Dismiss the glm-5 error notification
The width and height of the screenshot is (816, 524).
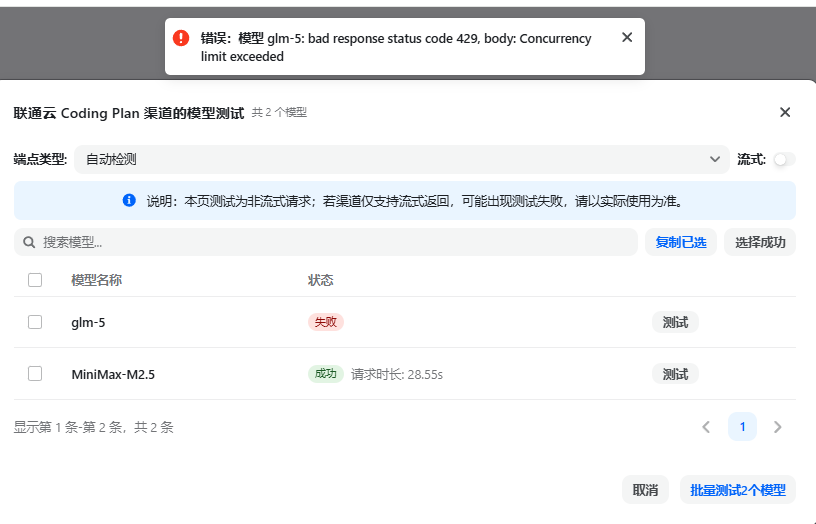(627, 37)
